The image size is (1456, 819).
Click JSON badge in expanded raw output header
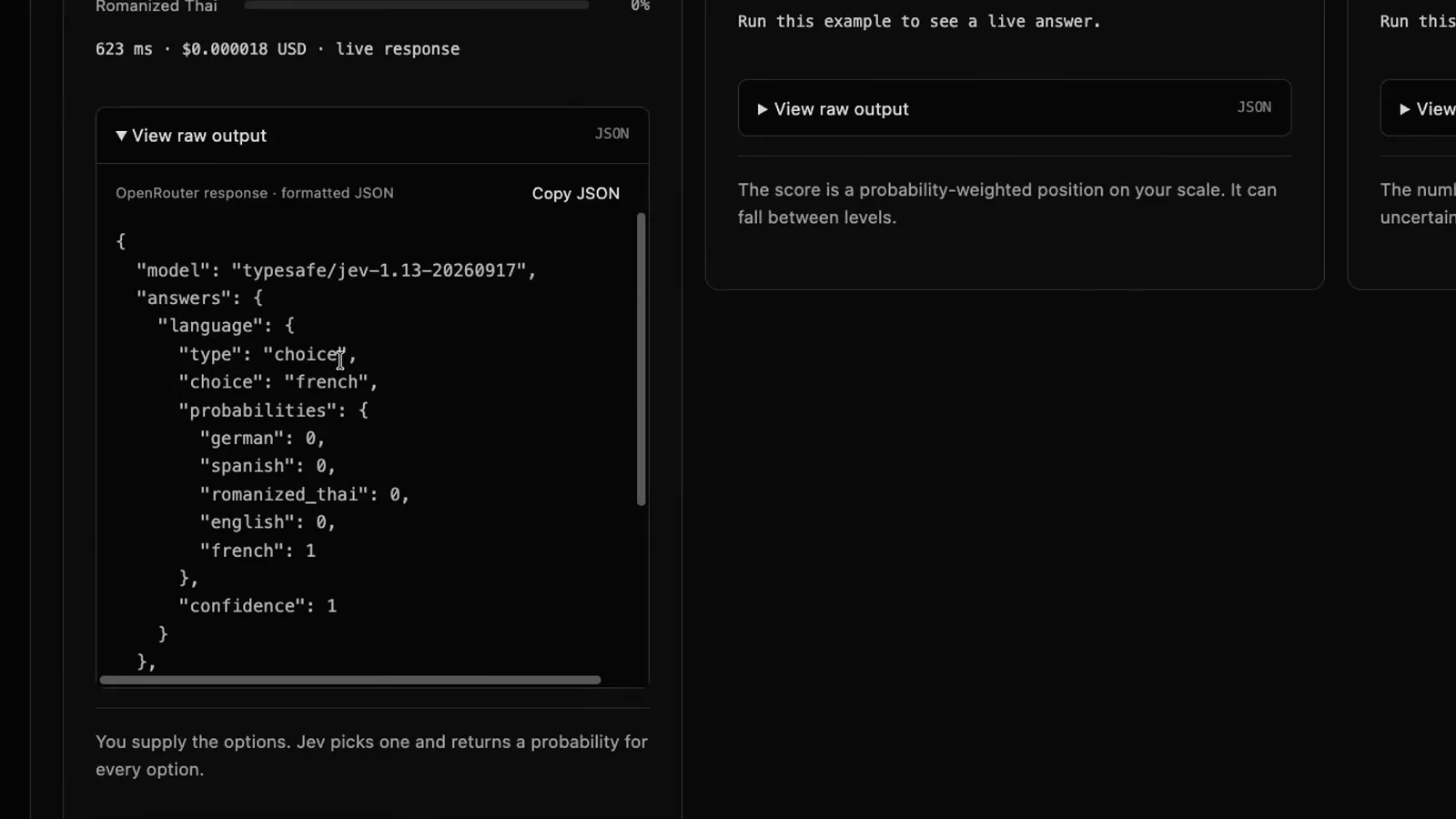click(612, 134)
